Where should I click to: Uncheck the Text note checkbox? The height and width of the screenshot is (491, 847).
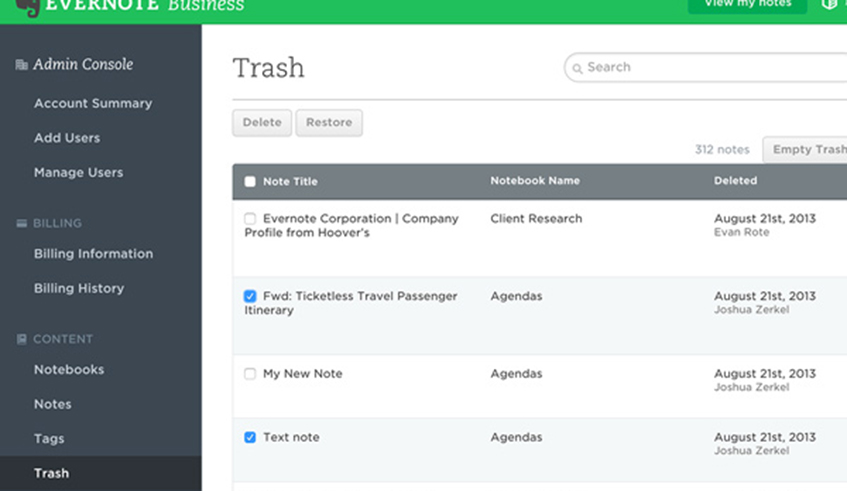(x=250, y=438)
